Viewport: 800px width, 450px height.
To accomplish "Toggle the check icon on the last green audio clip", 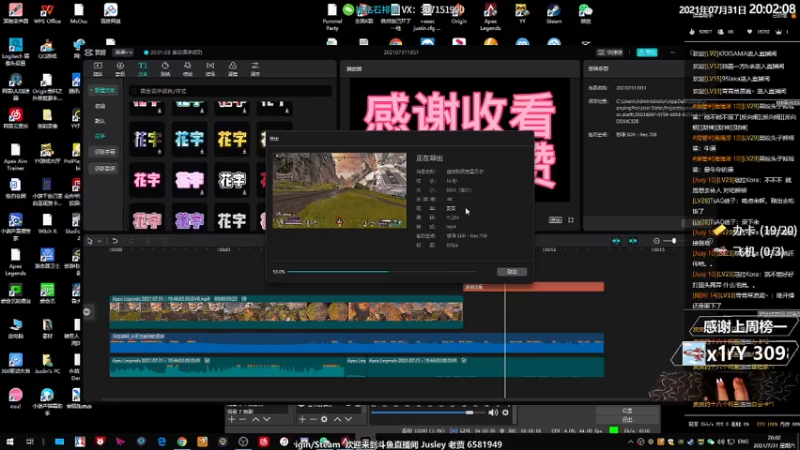I will coord(464,360).
